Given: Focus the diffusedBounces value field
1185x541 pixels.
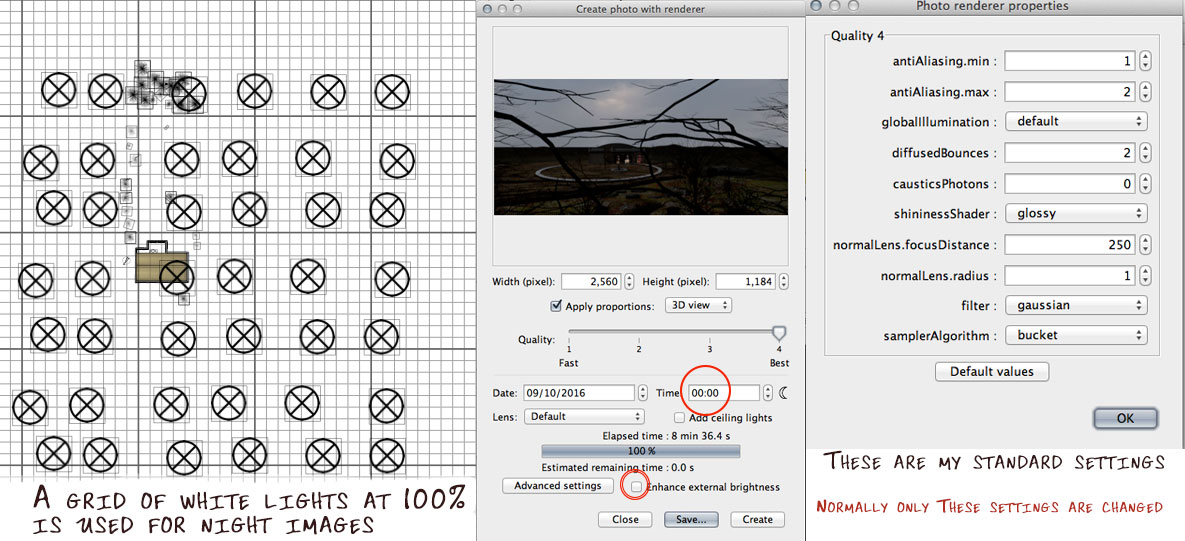Looking at the screenshot, I should click(x=1070, y=153).
